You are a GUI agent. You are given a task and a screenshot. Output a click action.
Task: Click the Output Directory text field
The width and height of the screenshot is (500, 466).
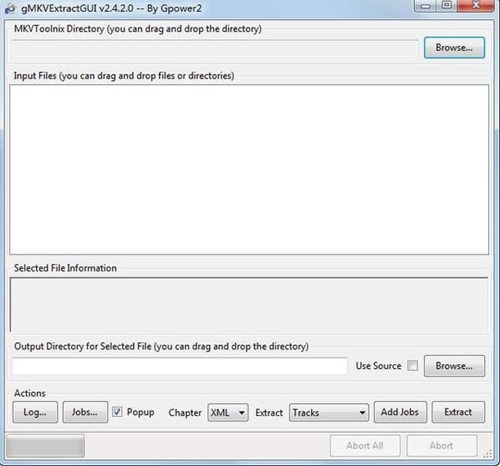[180, 366]
